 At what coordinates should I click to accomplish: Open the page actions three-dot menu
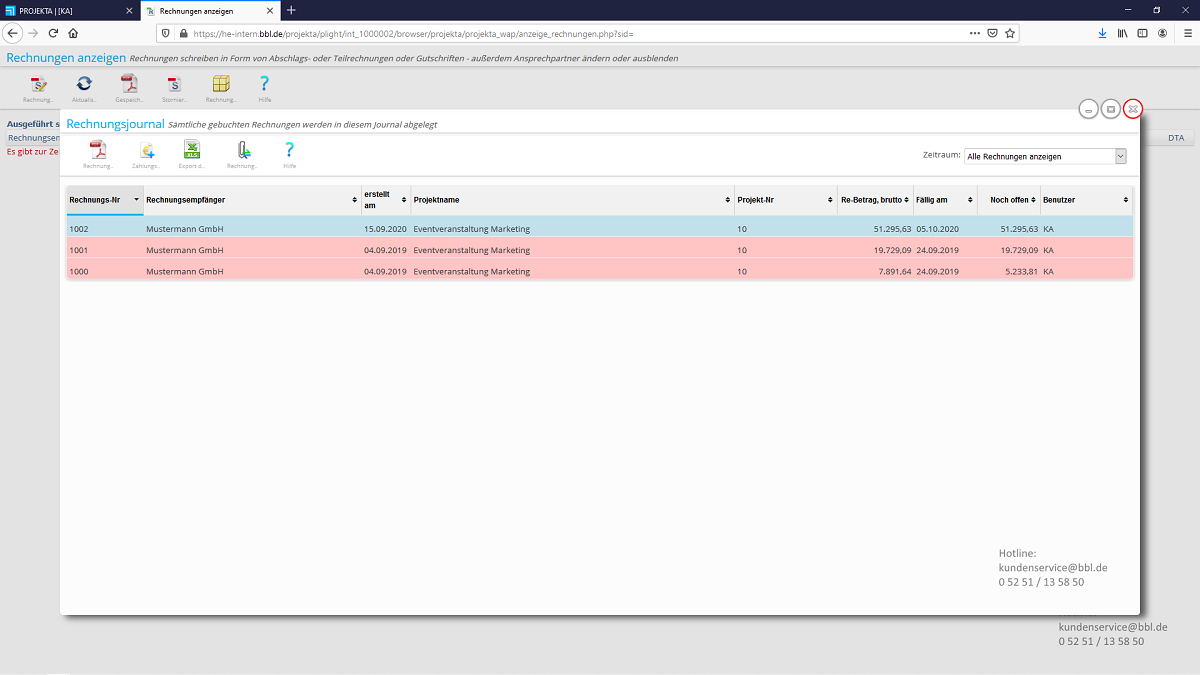(x=975, y=33)
